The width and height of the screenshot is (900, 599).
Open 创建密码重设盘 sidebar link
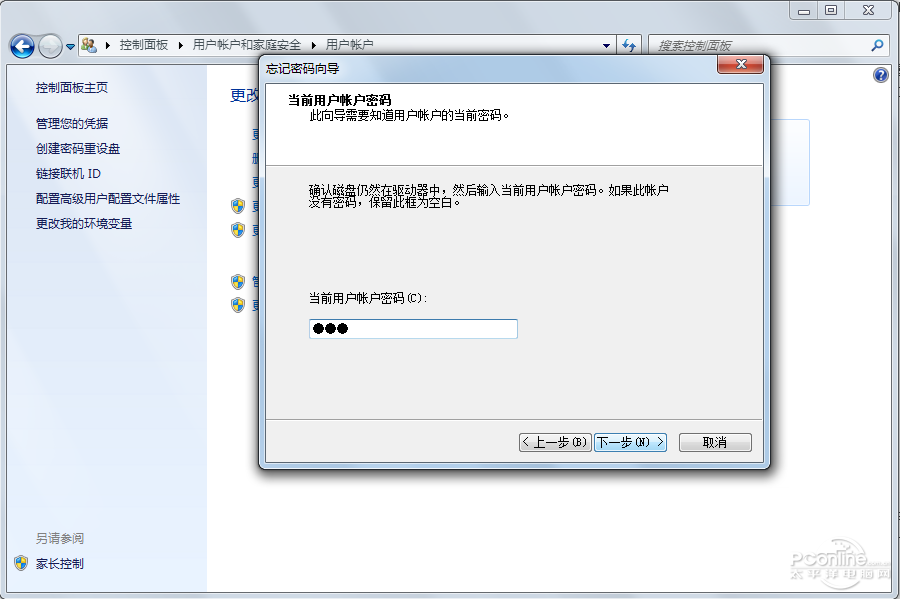pos(78,148)
